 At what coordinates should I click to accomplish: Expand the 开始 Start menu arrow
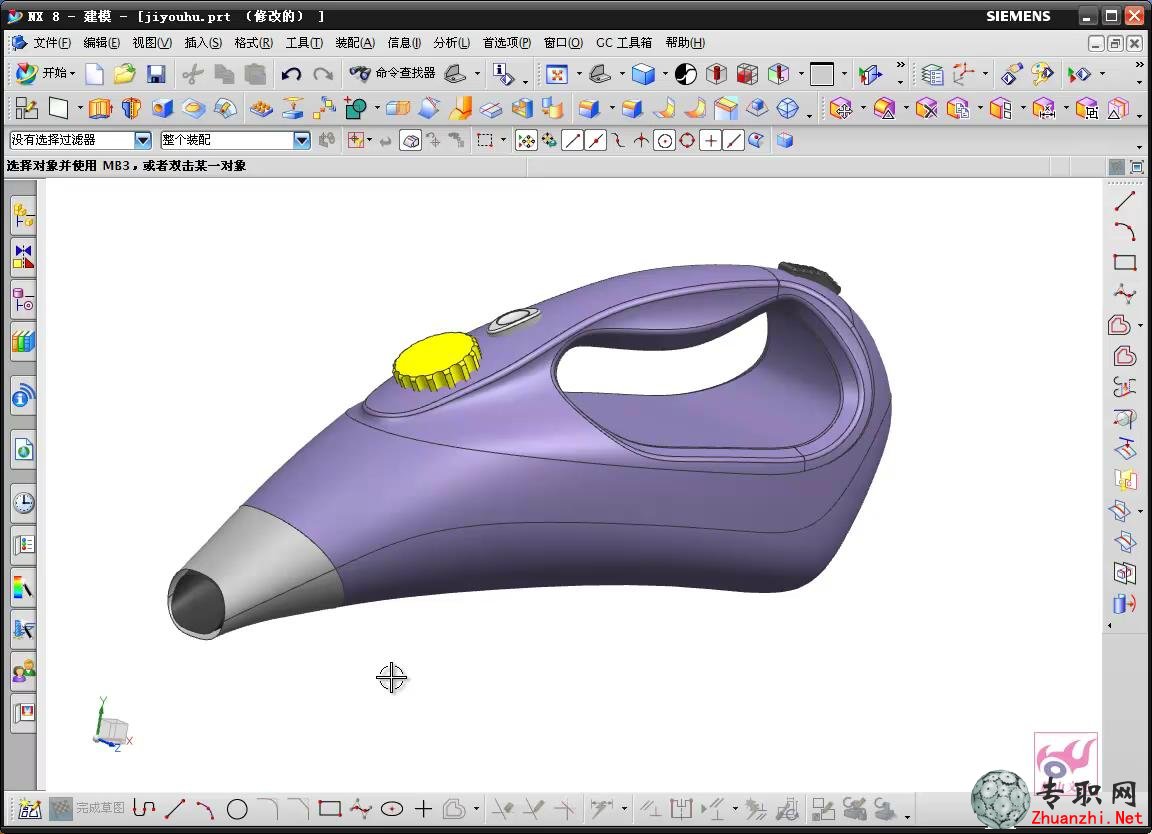pos(73,73)
